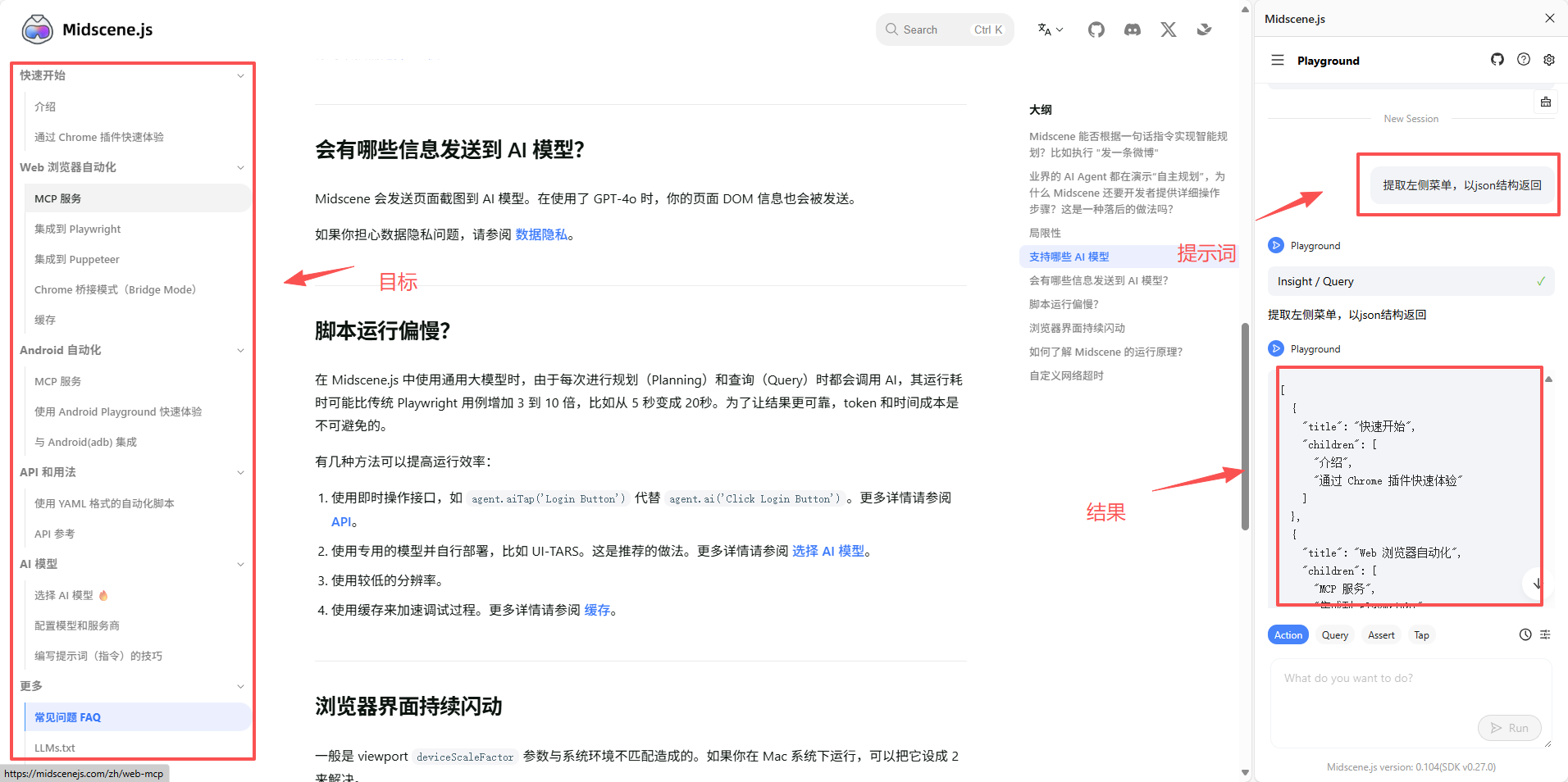Open the history clock icon
This screenshot has height=782, width=1568.
point(1525,634)
